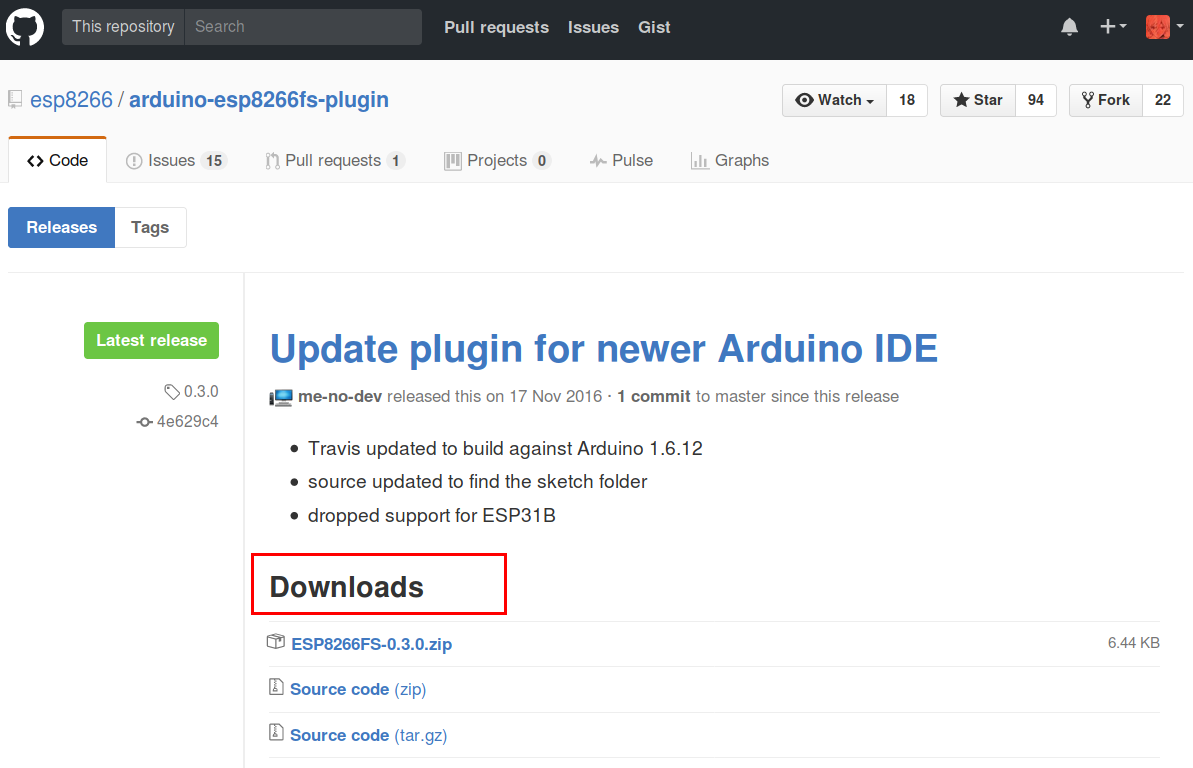Select the Tags button
This screenshot has height=768, width=1193.
coord(150,227)
